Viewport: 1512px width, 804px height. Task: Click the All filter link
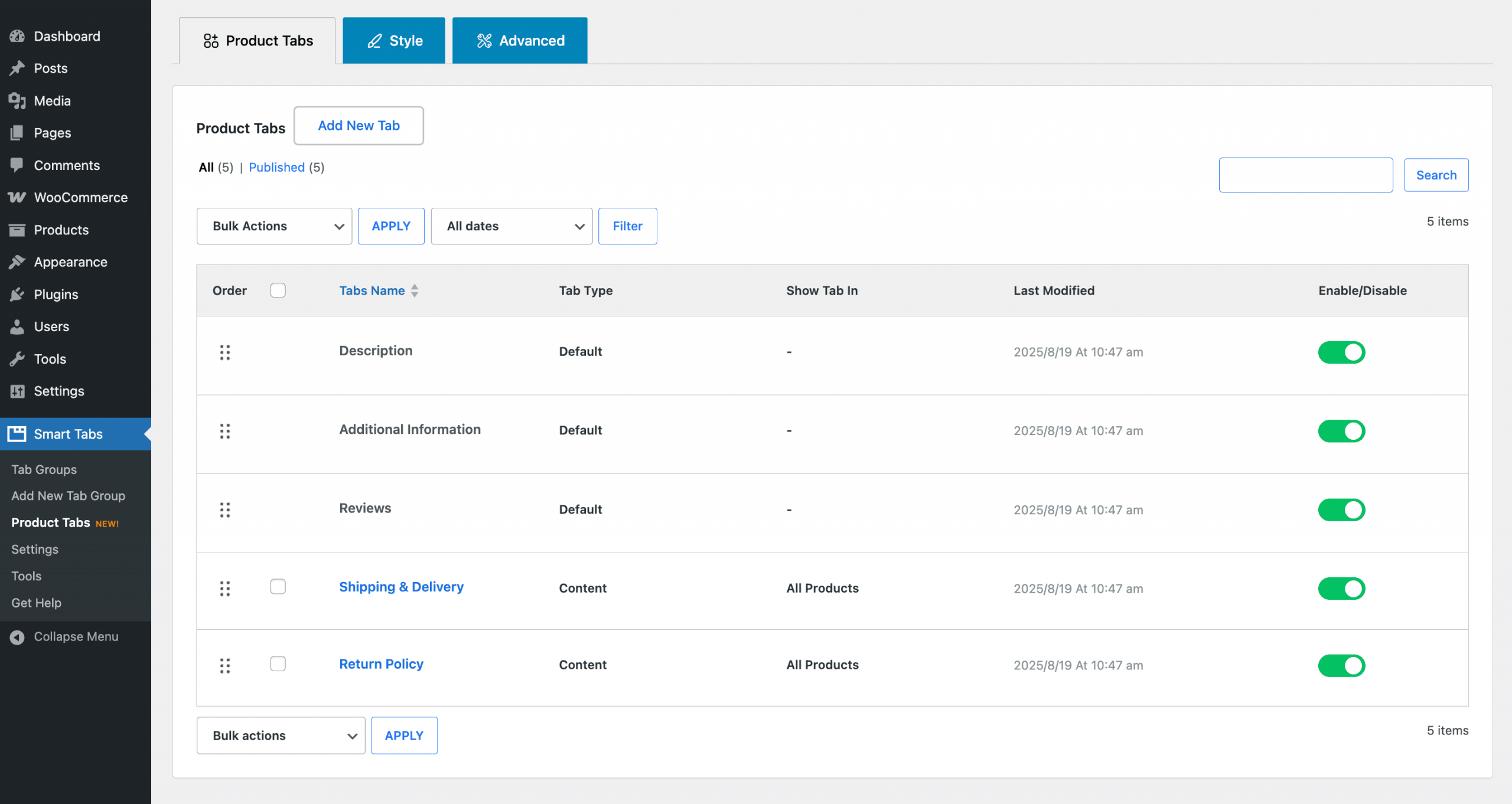(206, 167)
